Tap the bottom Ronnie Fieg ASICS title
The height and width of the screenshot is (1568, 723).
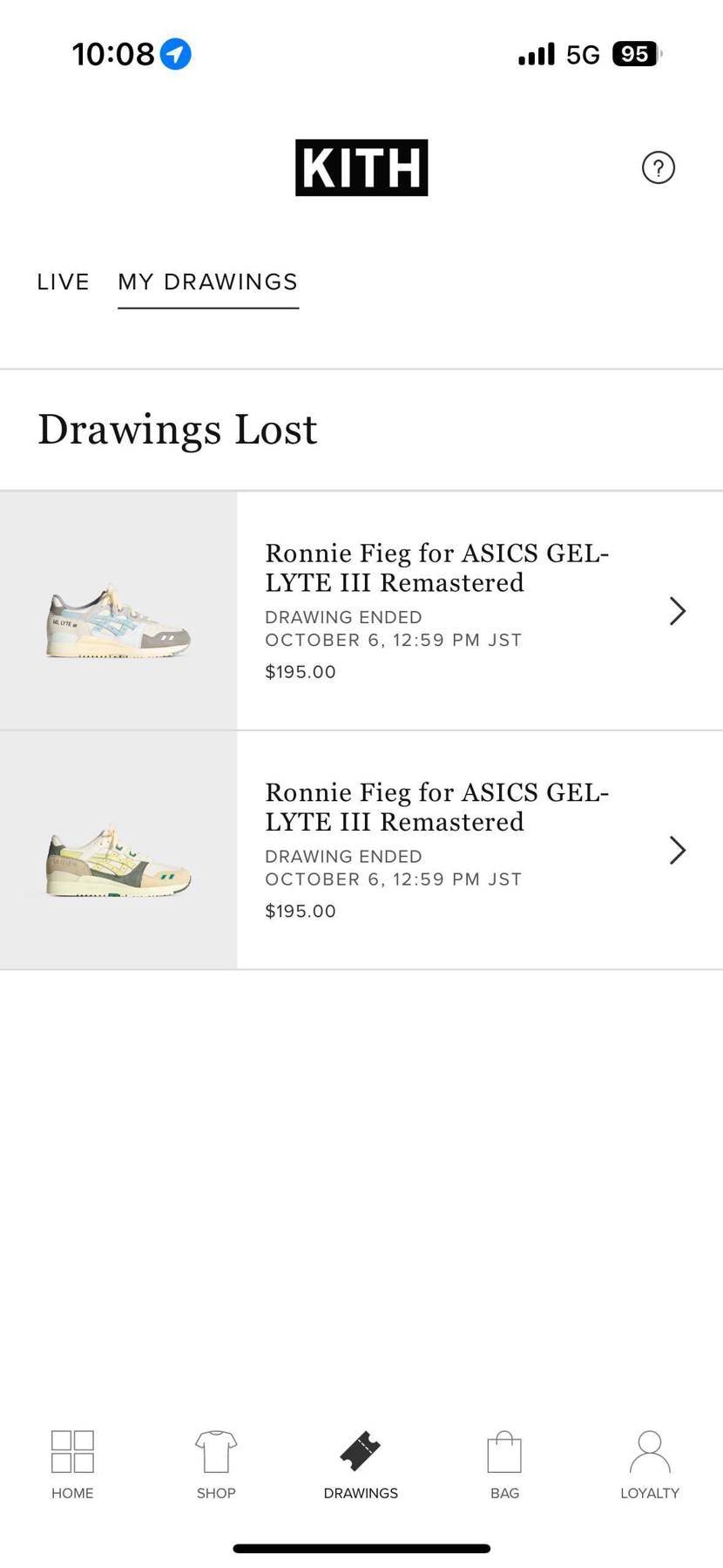[436, 806]
